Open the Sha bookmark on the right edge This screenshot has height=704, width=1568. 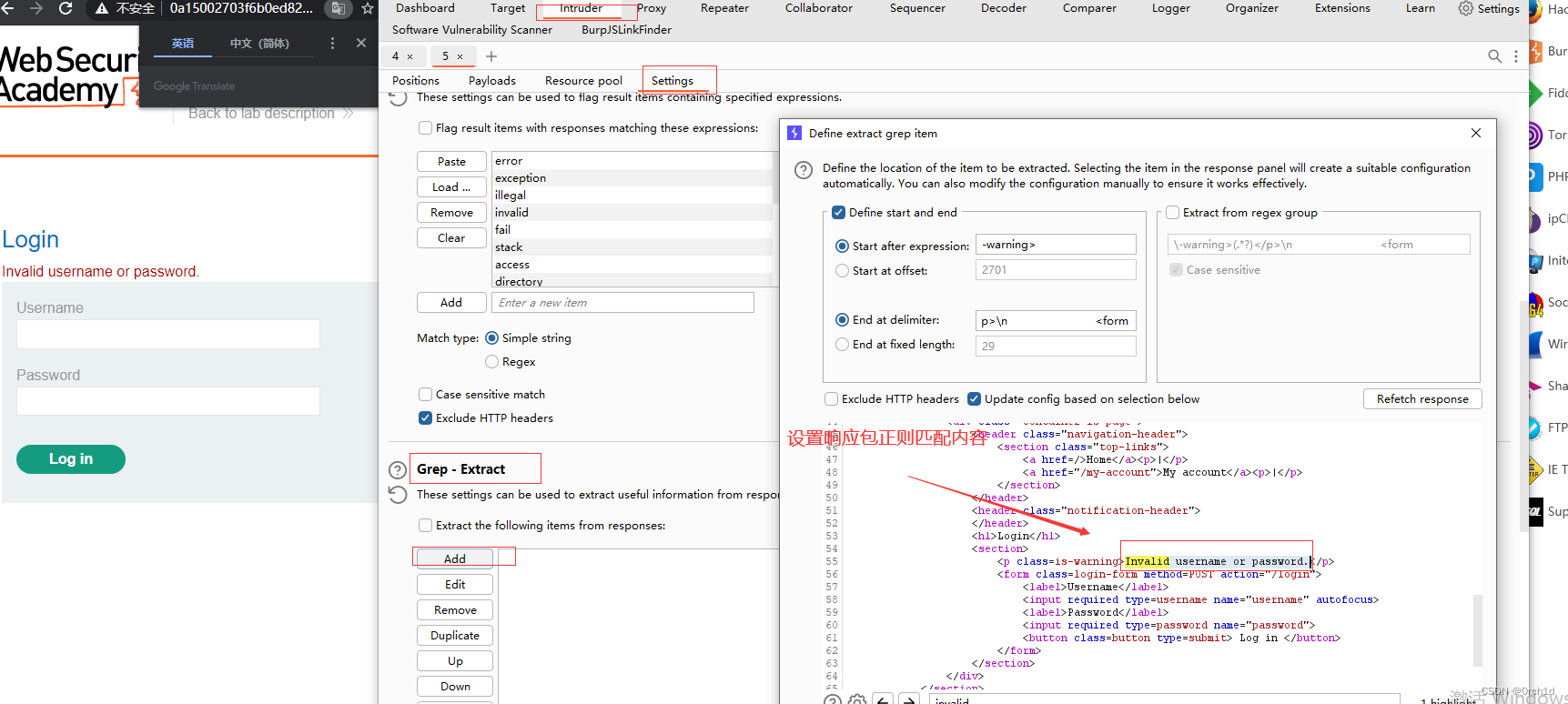coord(1549,386)
